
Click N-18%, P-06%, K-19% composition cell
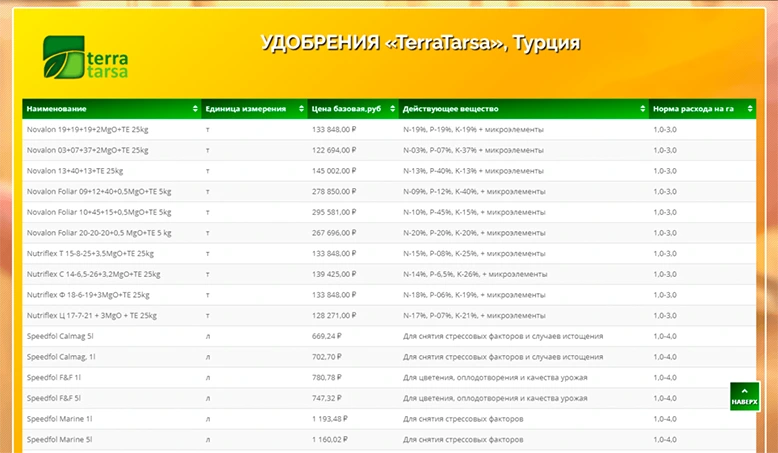tap(474, 295)
